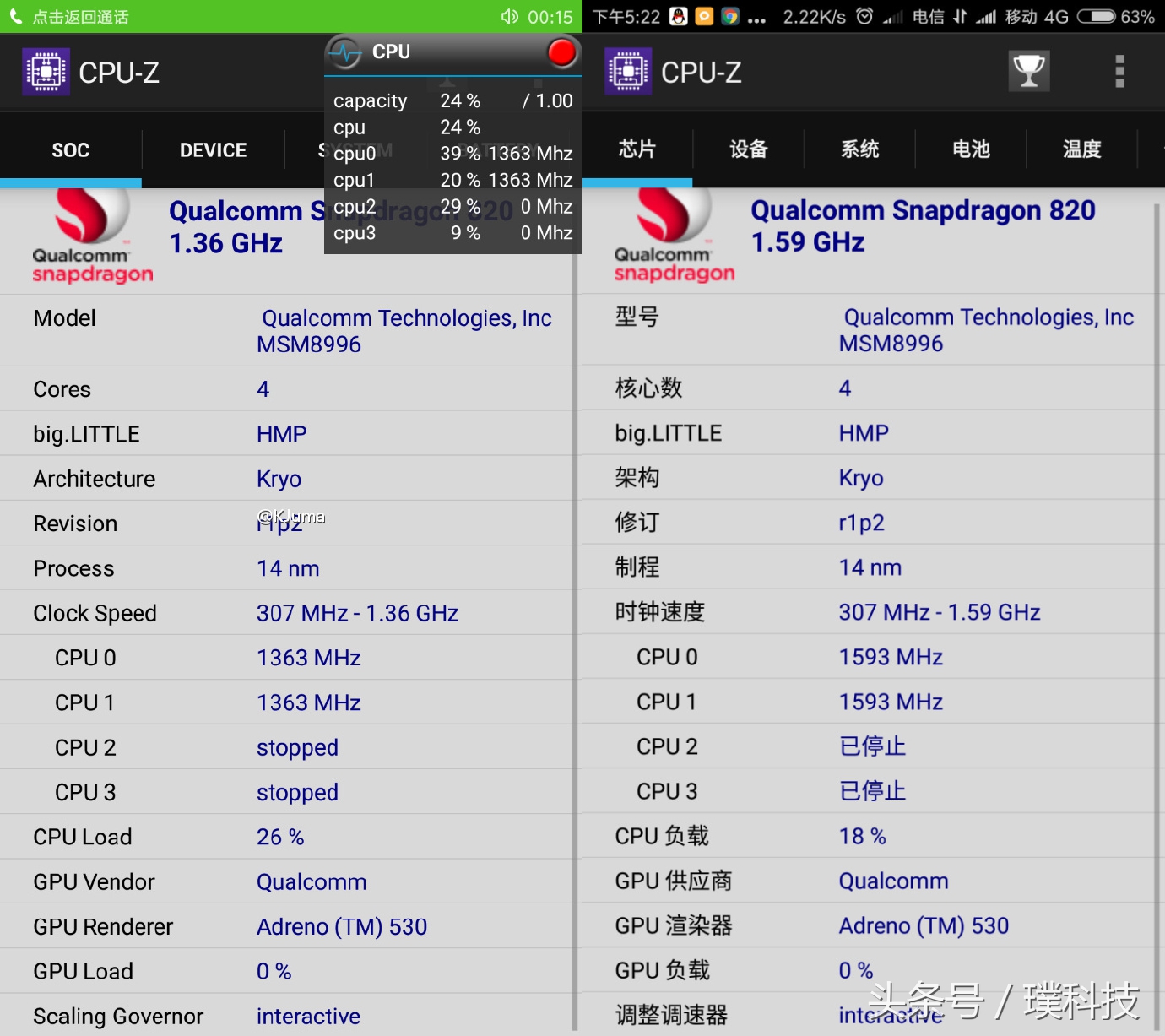The width and height of the screenshot is (1165, 1036).
Task: Click the 型号 row label
Action: point(637,317)
